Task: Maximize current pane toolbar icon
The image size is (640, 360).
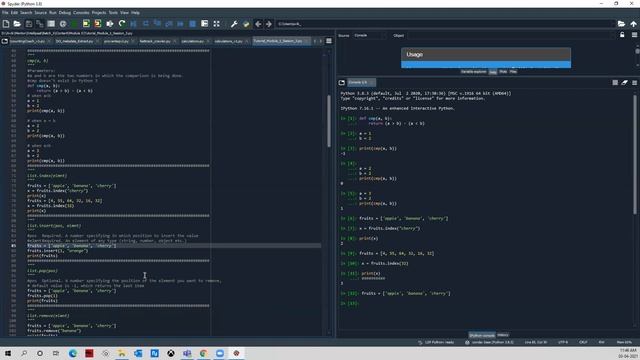Action: tap(216, 24)
